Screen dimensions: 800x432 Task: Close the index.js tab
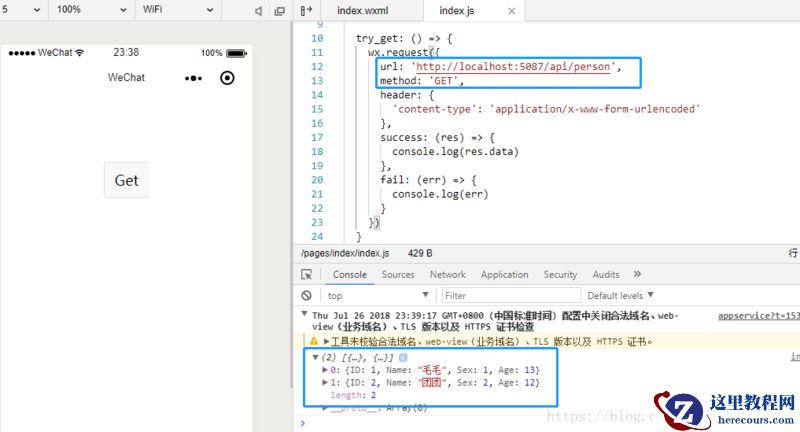point(512,11)
